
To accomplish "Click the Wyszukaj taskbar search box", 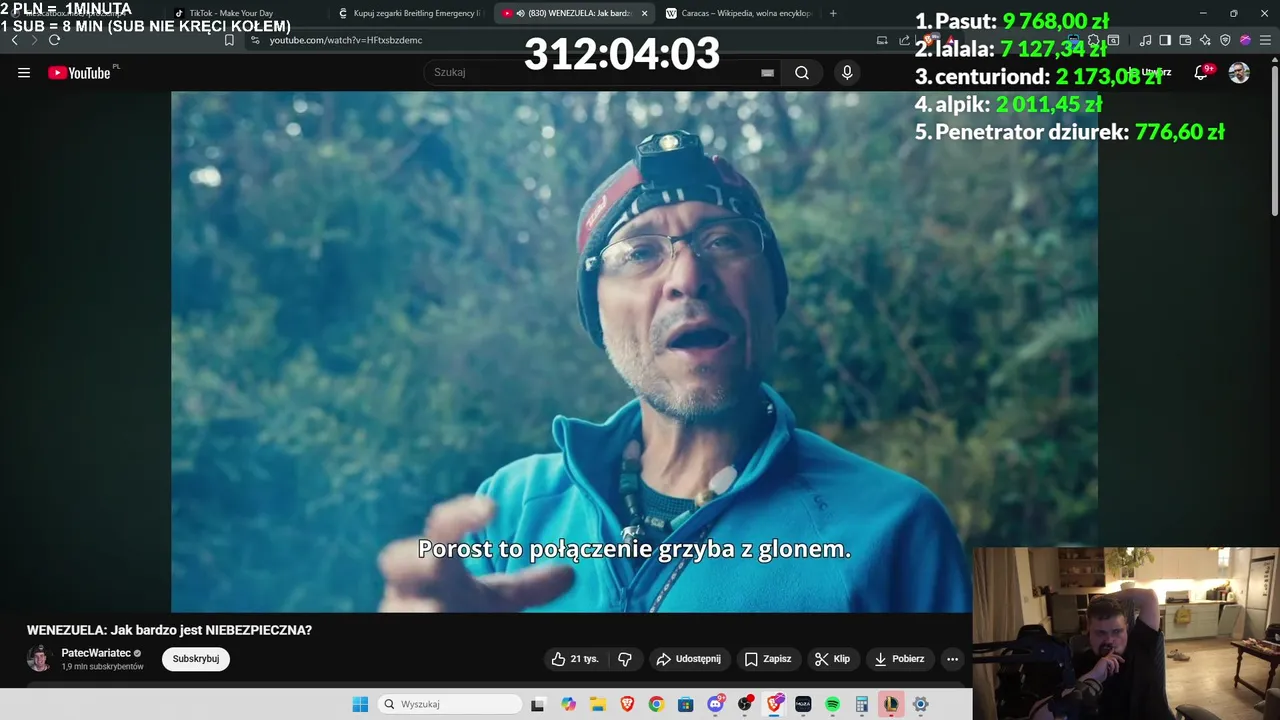I will (x=449, y=704).
